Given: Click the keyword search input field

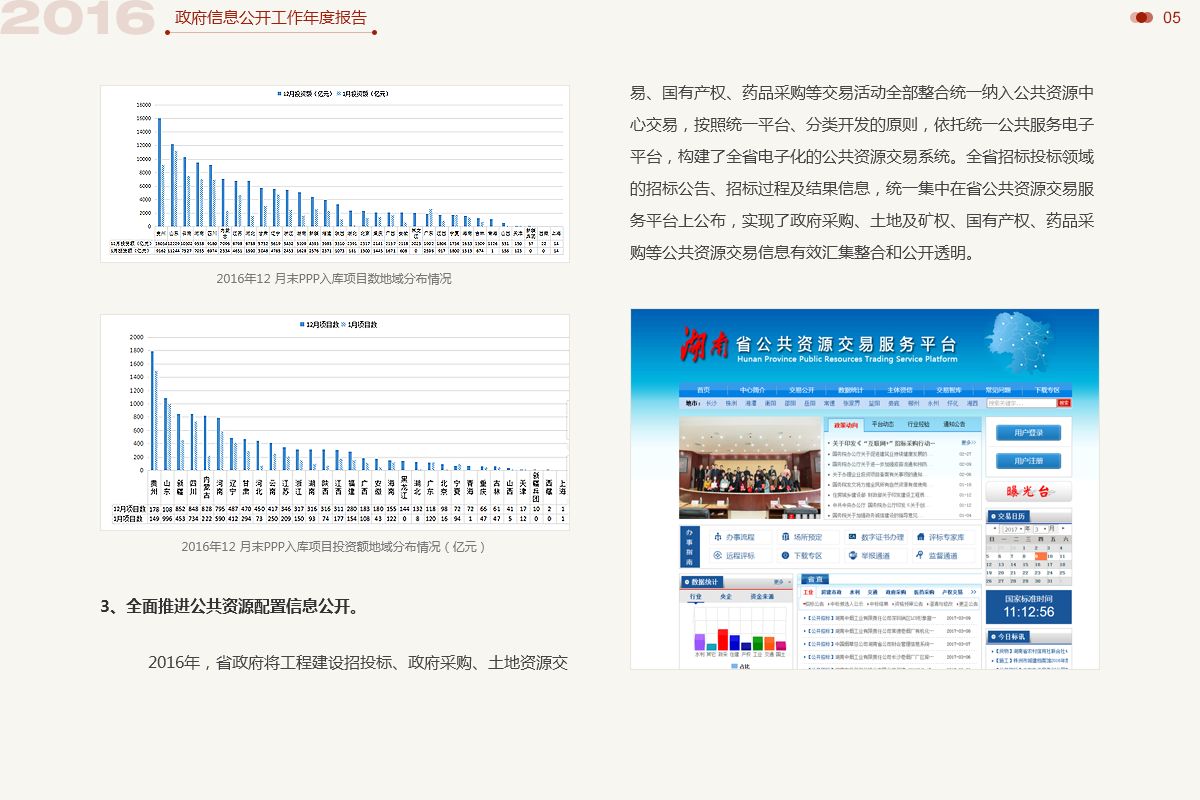Looking at the screenshot, I should tap(1021, 403).
